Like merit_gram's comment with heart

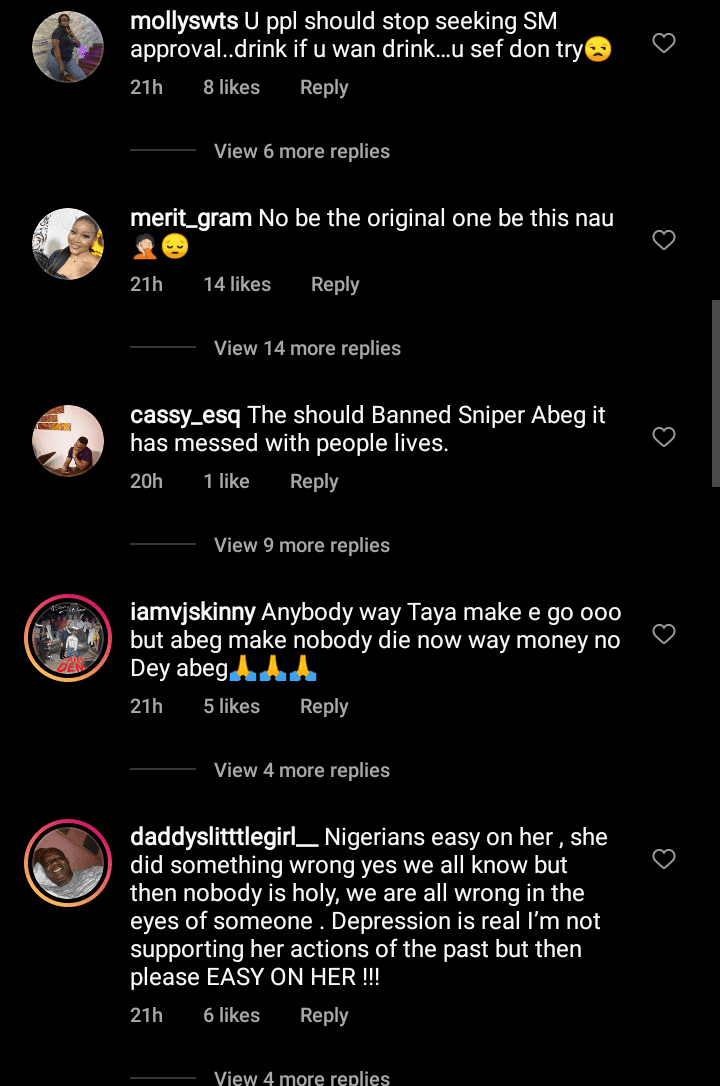coord(664,240)
